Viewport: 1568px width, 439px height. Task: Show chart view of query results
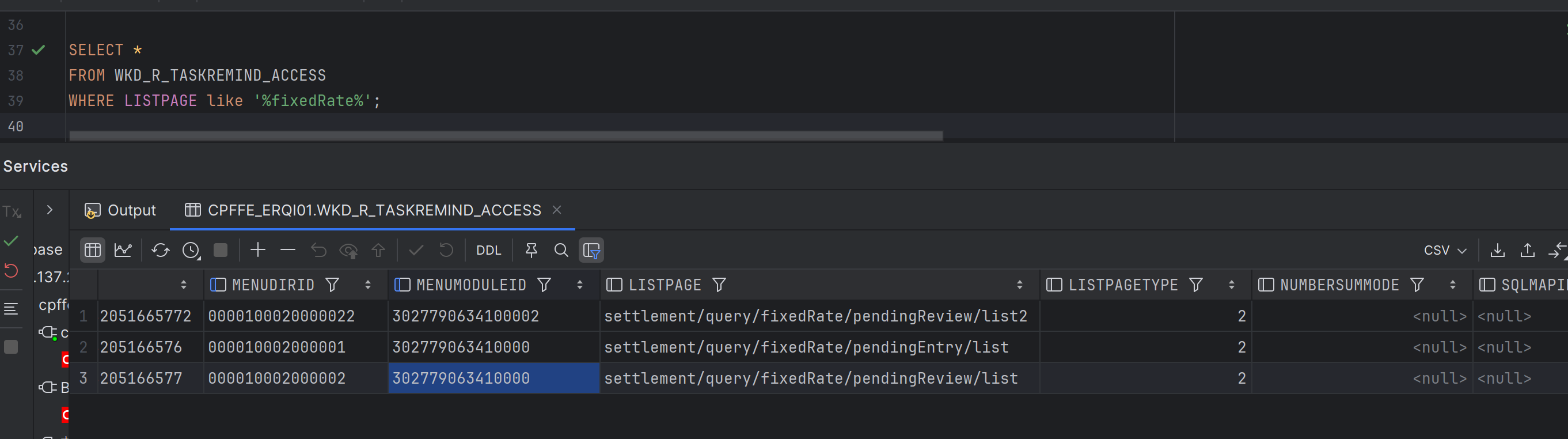123,250
